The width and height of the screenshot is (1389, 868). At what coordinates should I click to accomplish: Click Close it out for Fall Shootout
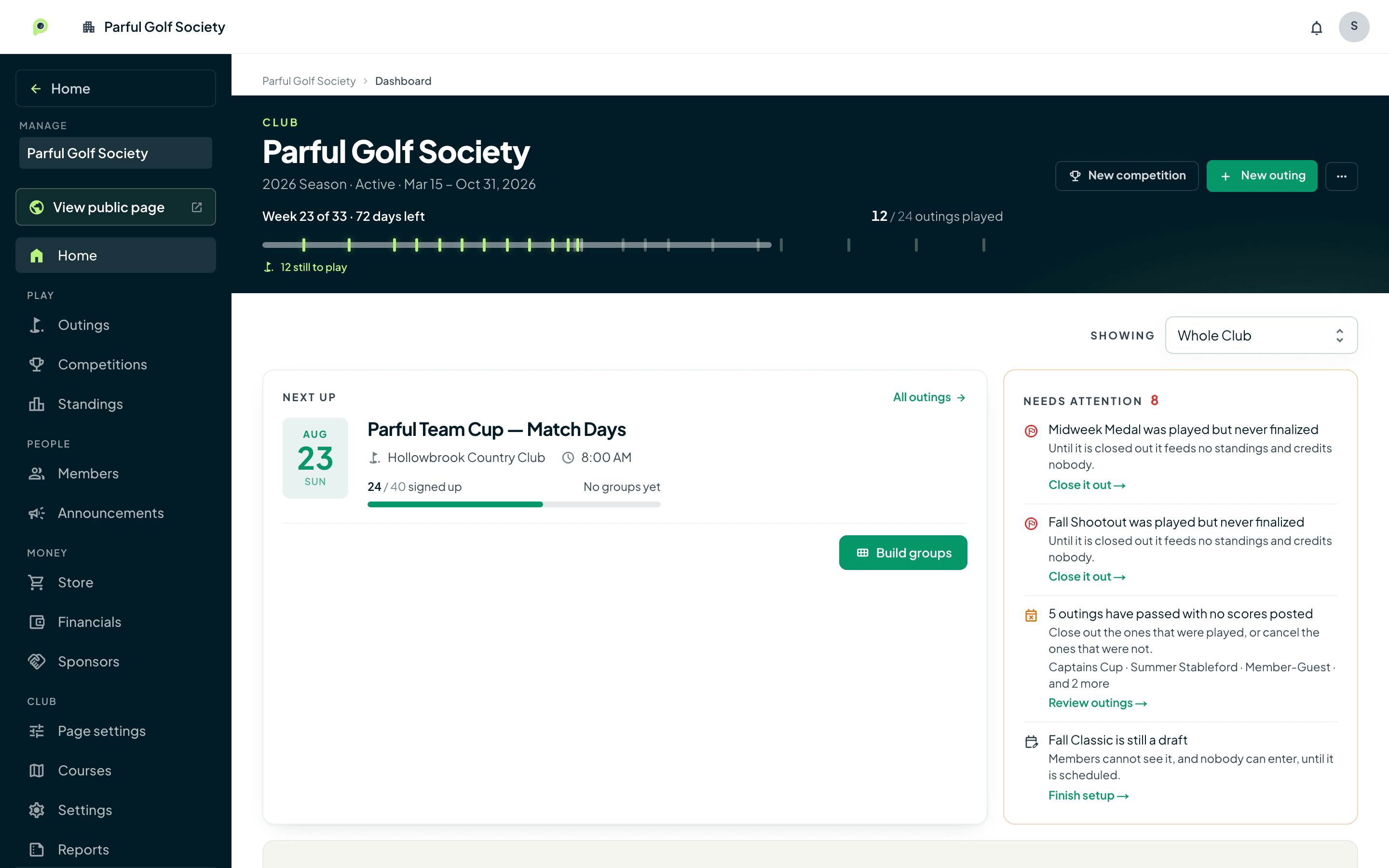pyautogui.click(x=1087, y=577)
